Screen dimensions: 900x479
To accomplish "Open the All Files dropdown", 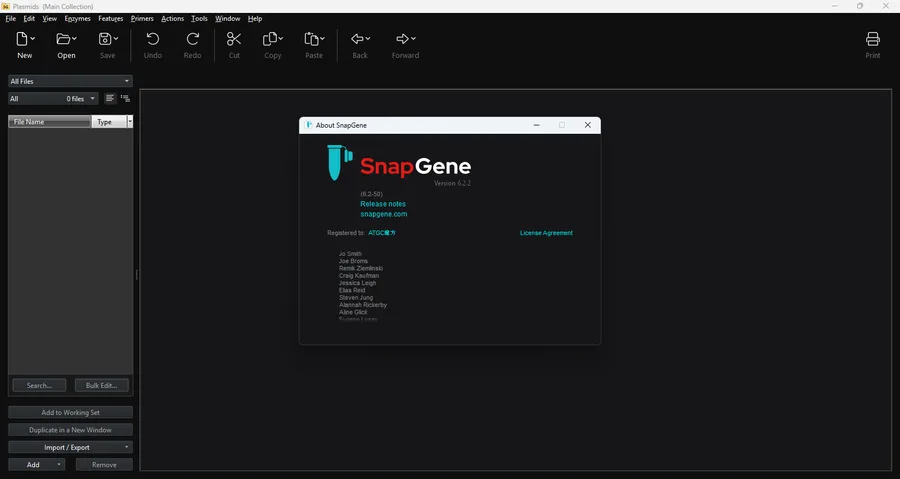I will pos(70,81).
